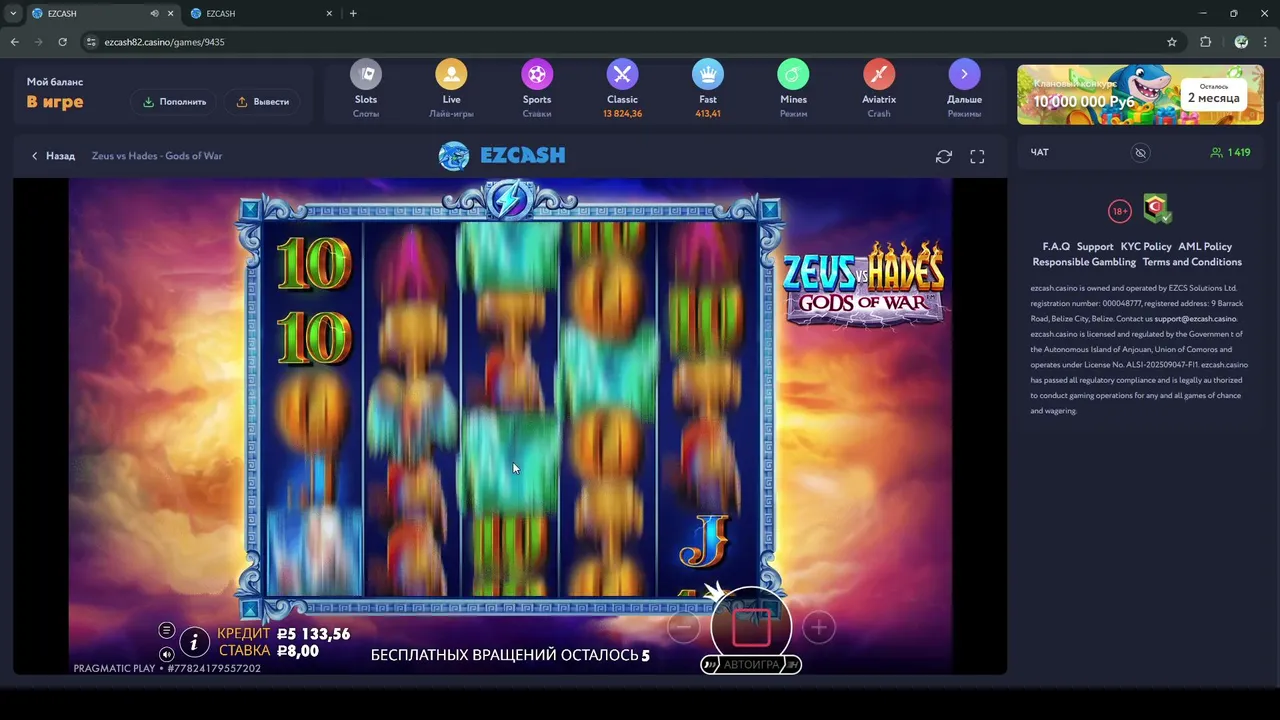Navigate back in browser
The image size is (1280, 720).
[x=14, y=42]
